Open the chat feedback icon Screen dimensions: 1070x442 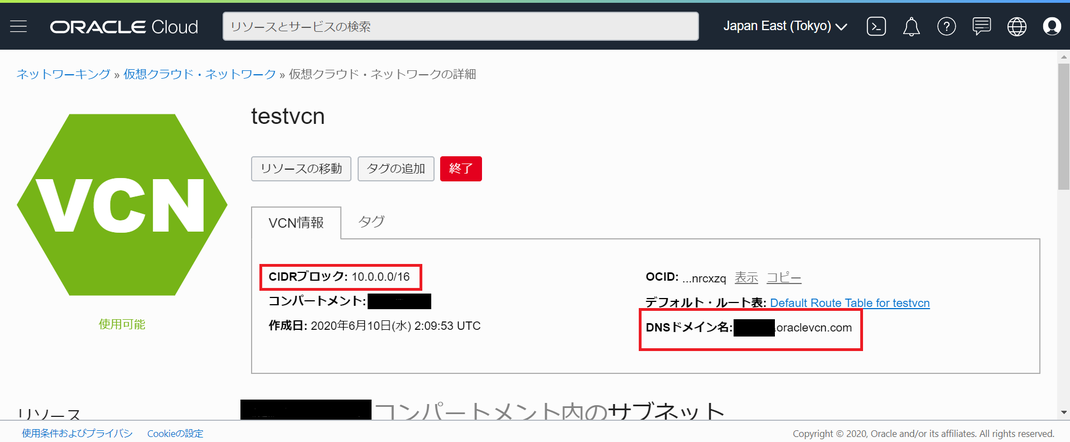981,27
